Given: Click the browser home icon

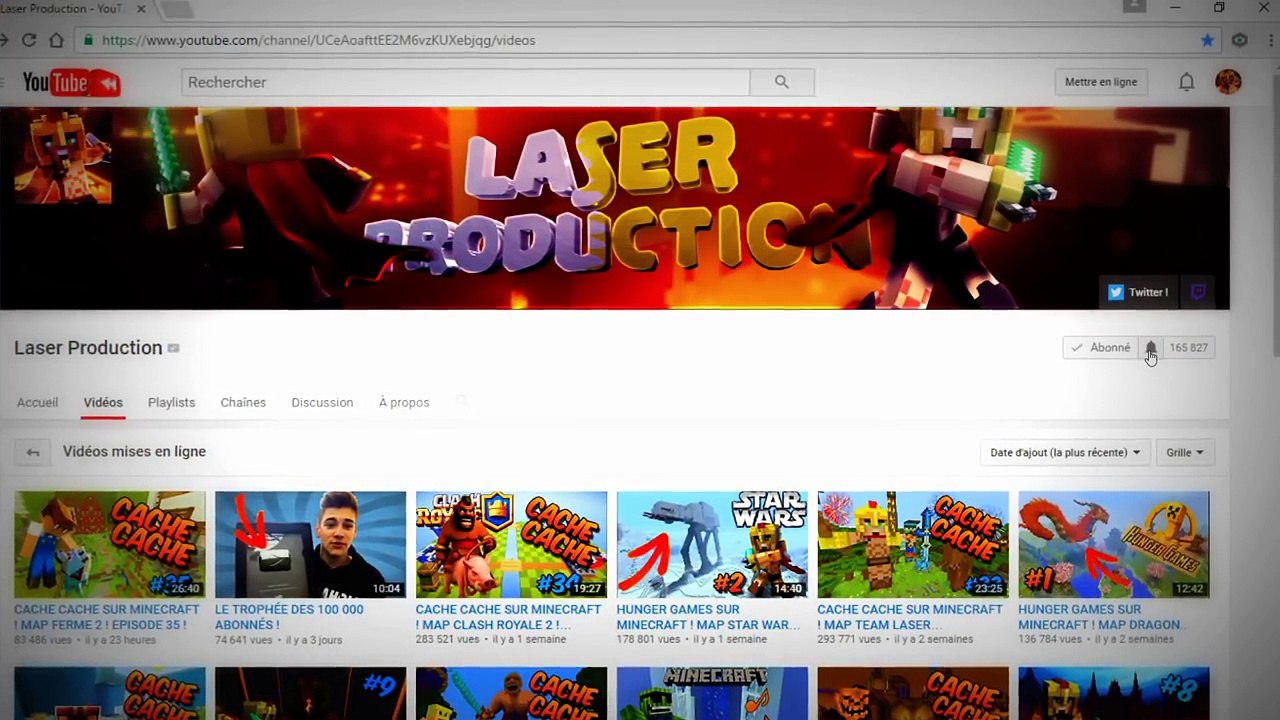Looking at the screenshot, I should (57, 40).
